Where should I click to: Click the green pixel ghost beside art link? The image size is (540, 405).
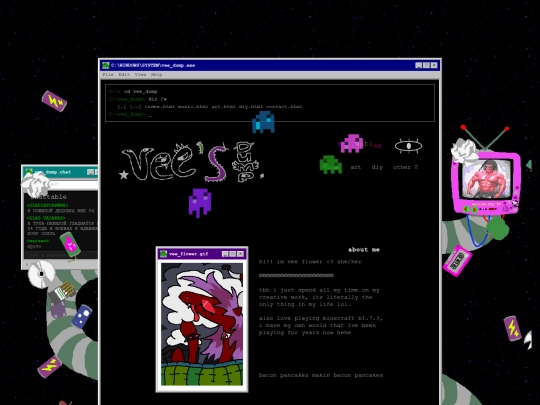pos(331,165)
